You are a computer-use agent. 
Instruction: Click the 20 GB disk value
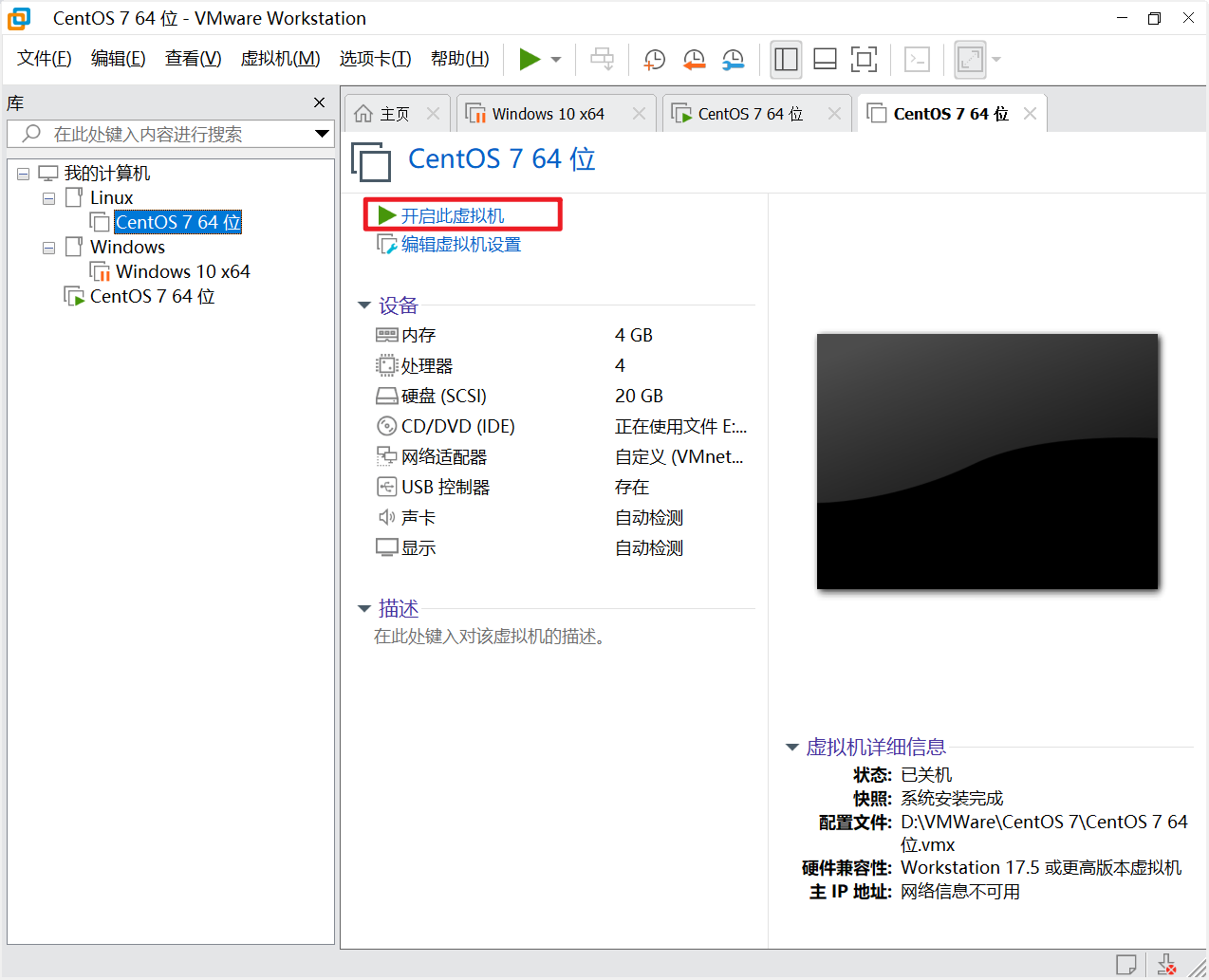(639, 396)
